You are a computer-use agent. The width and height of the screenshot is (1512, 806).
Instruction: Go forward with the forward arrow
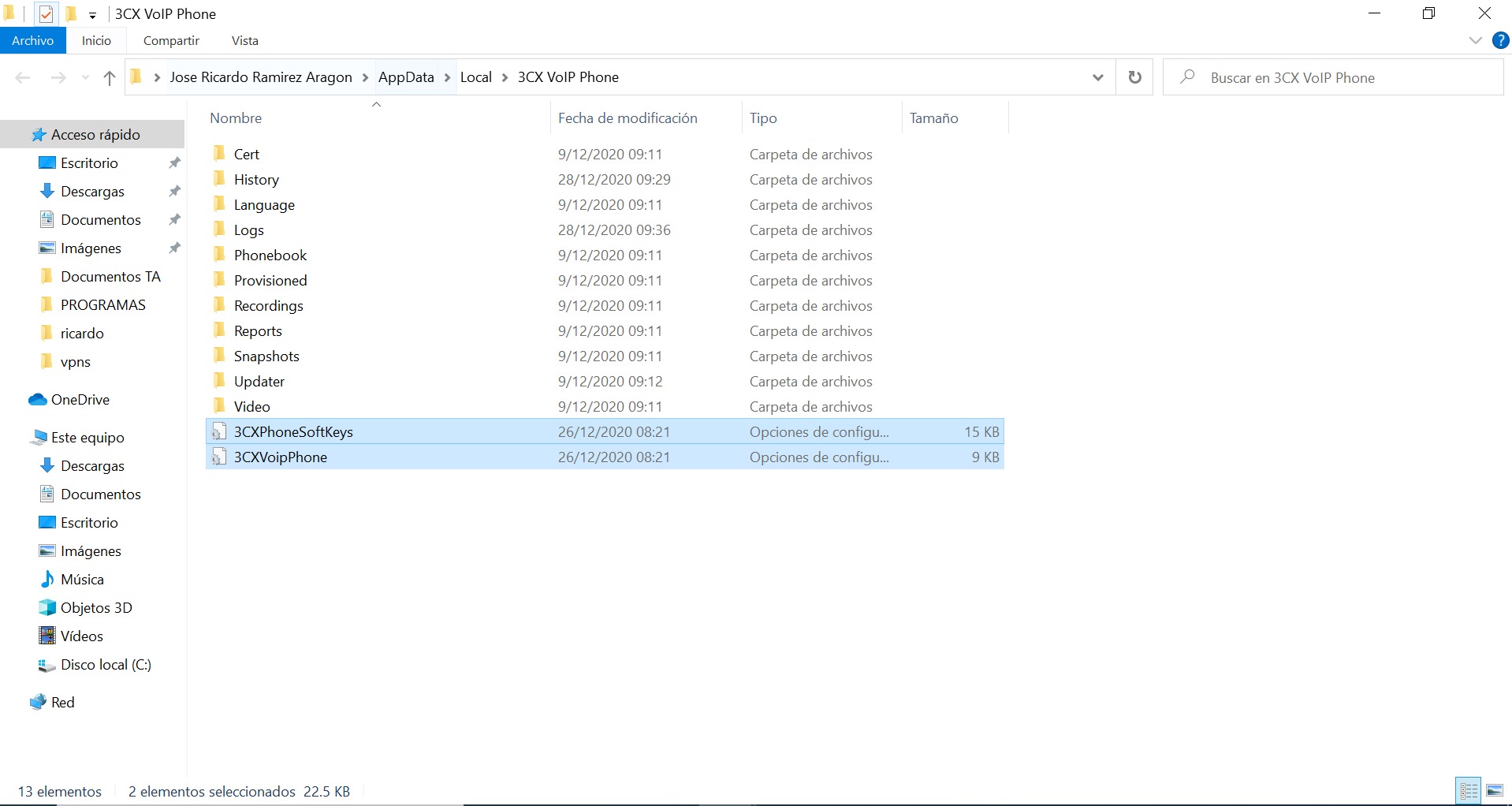tap(58, 77)
